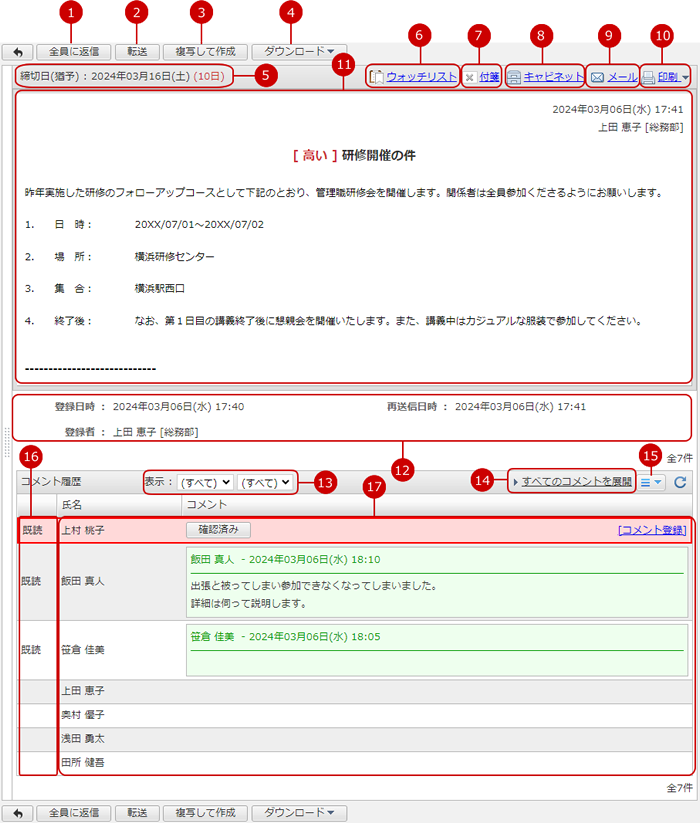Click 飯田 真人 comment header dated 18:10
Screen dimensions: 700x823
click(x=285, y=560)
